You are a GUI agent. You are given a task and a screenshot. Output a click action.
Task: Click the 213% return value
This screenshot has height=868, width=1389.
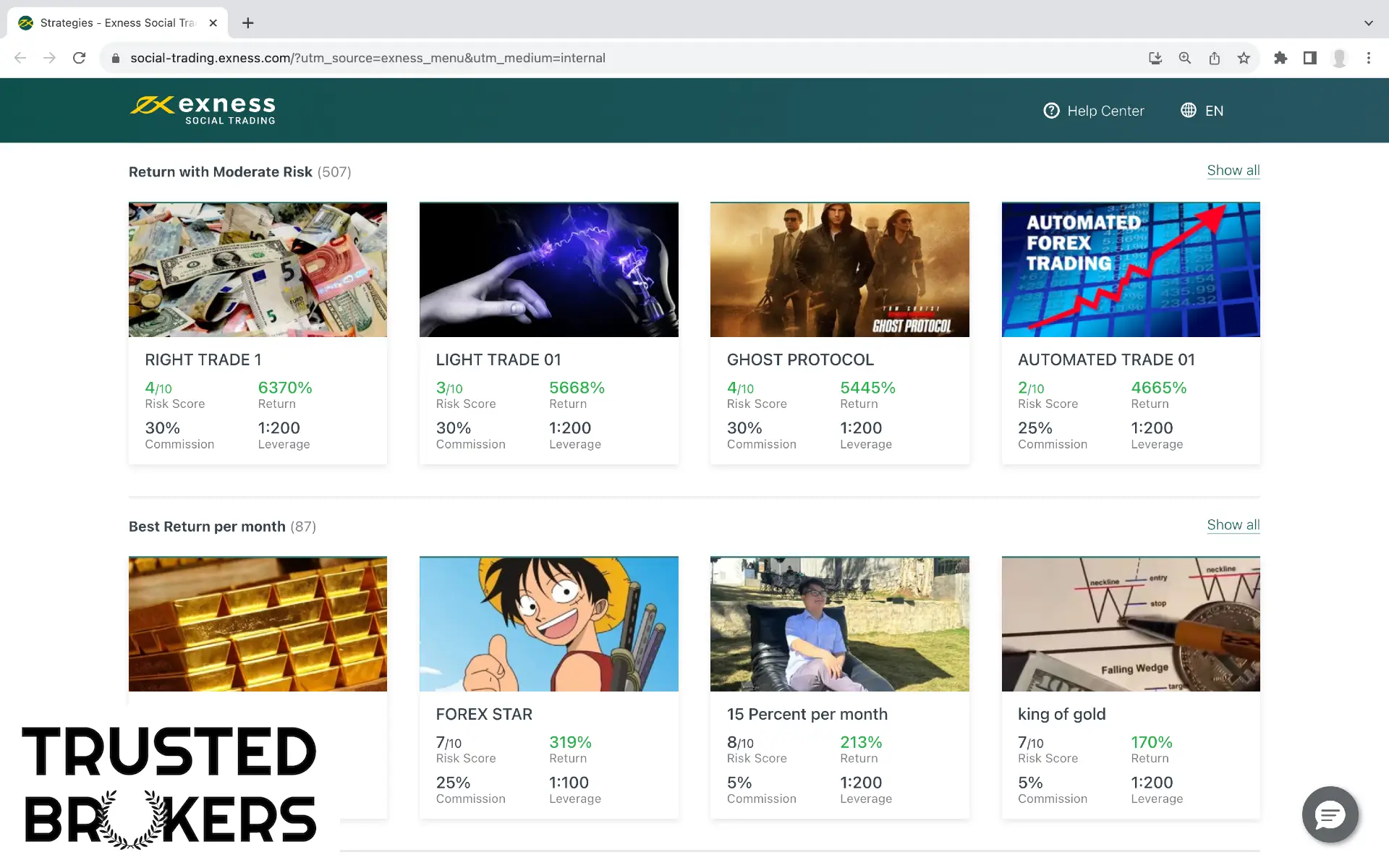point(861,742)
